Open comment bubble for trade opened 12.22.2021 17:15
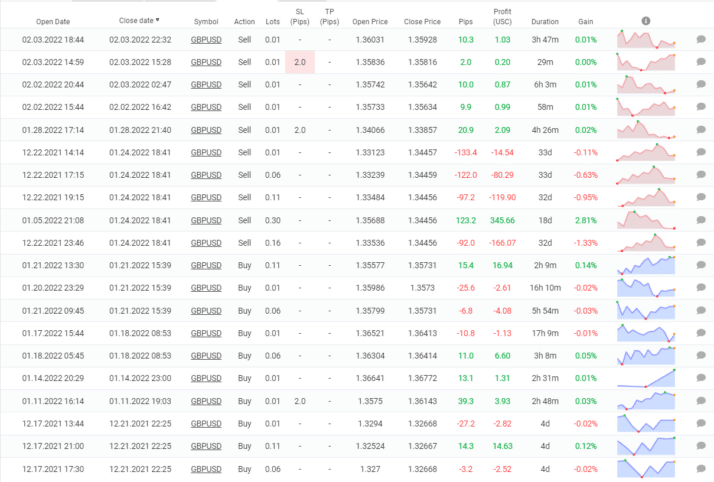 click(x=701, y=175)
